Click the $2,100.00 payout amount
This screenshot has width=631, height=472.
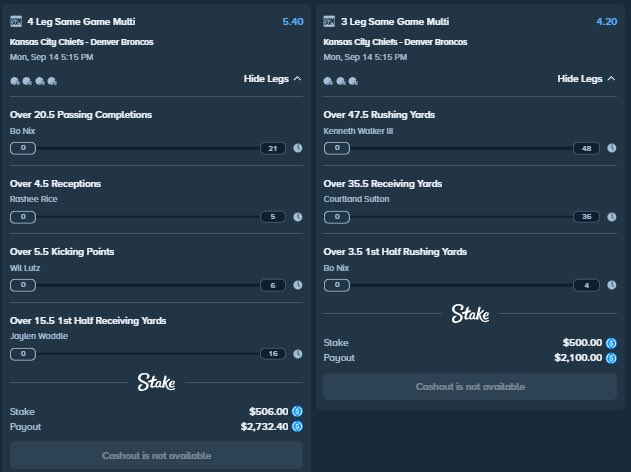pos(578,358)
